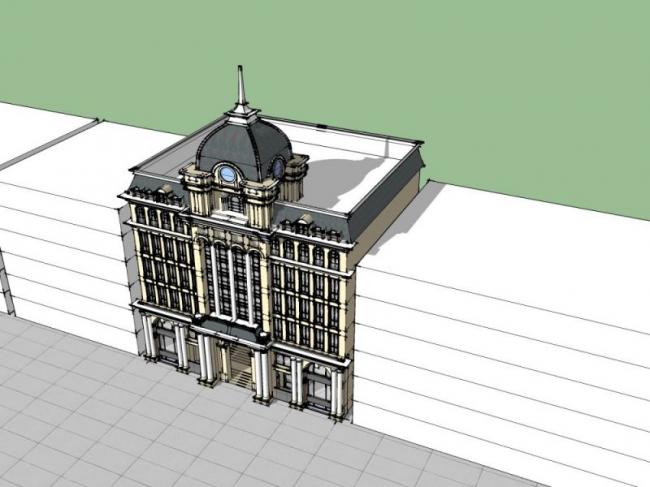Select the dark dome roof surface
This screenshot has width=650, height=487.
tap(250, 144)
